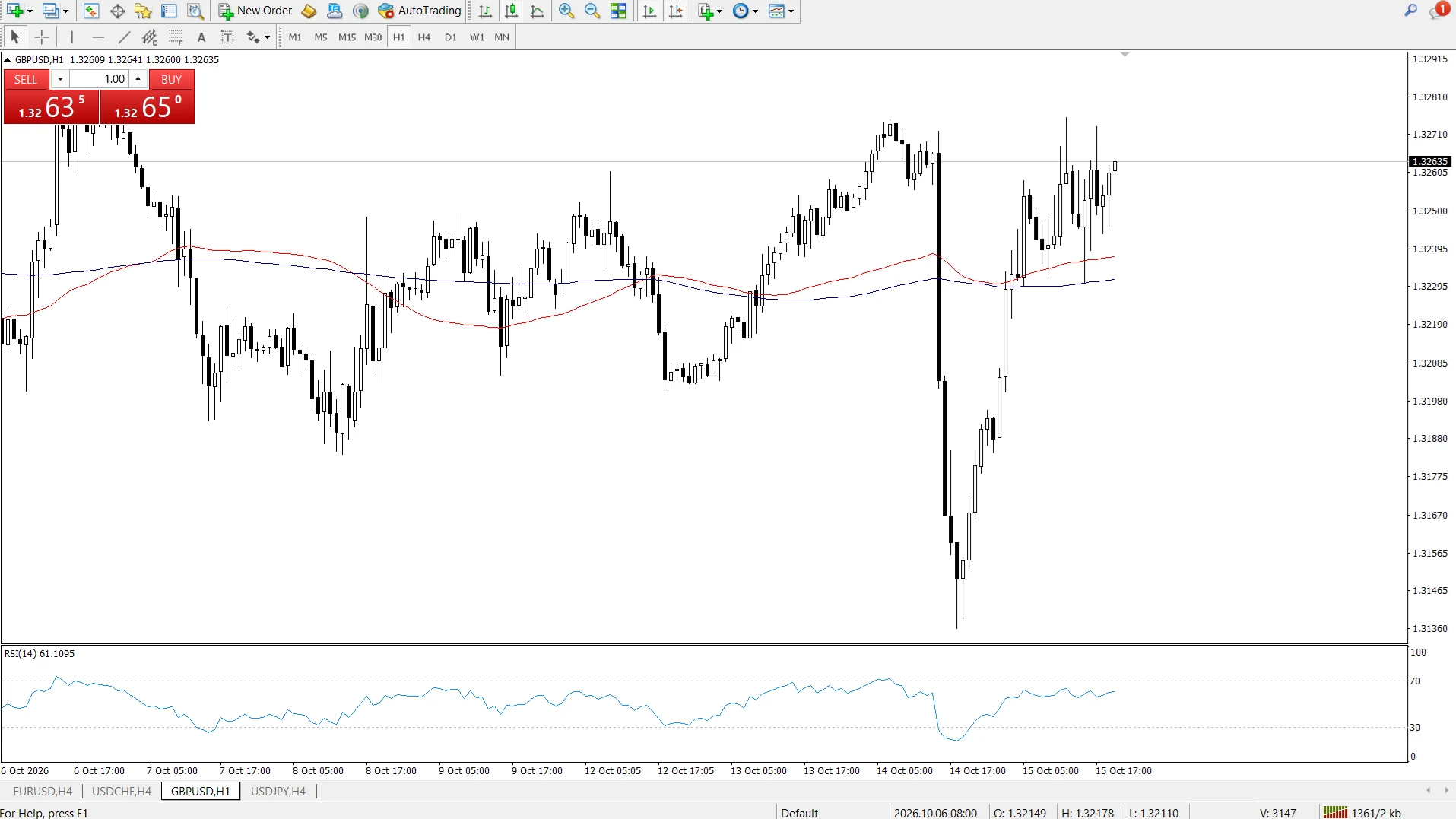Open the USDCHF,H4 chart tab

coord(122,791)
